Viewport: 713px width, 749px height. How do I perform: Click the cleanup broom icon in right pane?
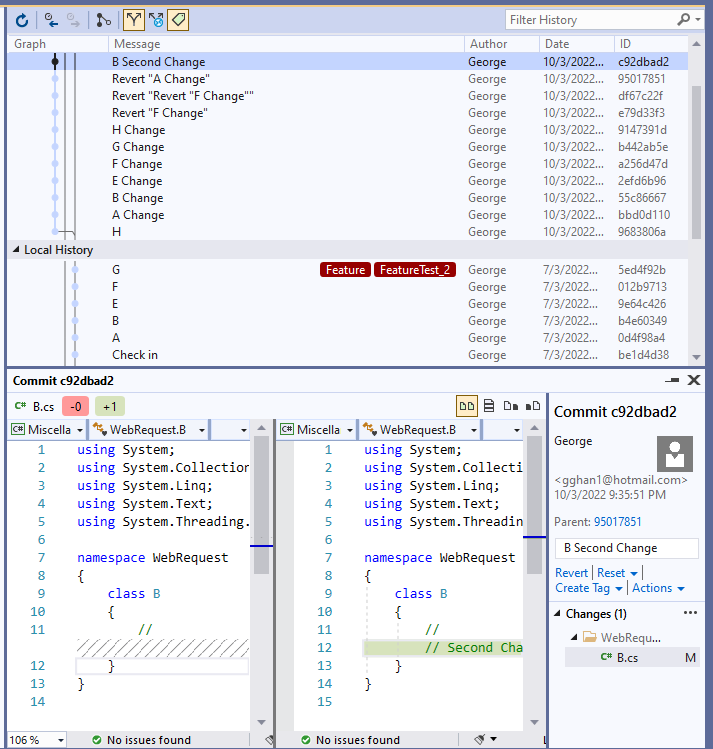coord(479,739)
